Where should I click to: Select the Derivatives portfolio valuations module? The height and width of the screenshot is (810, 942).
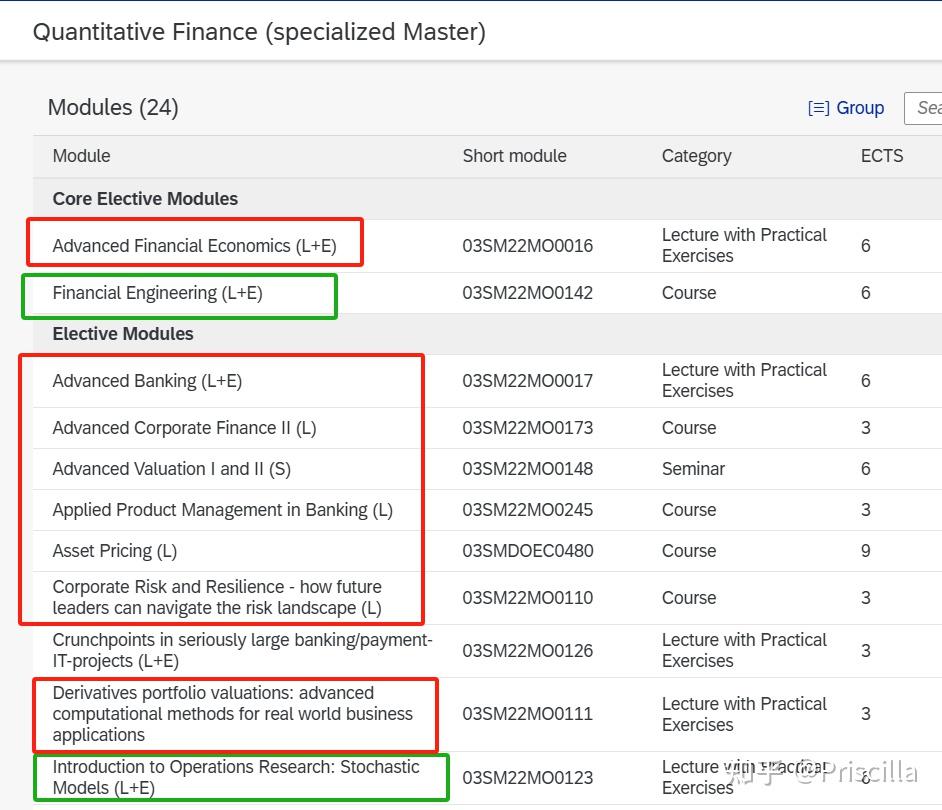click(x=232, y=714)
